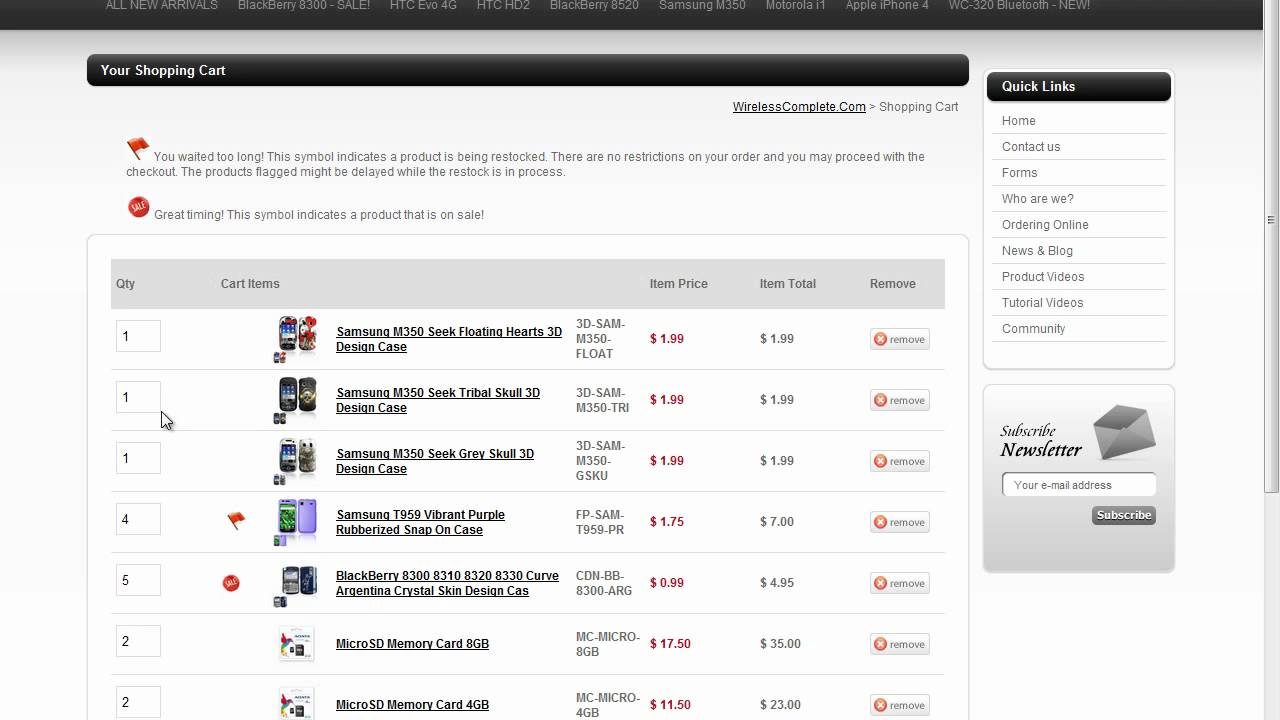Open WC-320 Bluetooth - NEW! menu item

tap(1019, 6)
